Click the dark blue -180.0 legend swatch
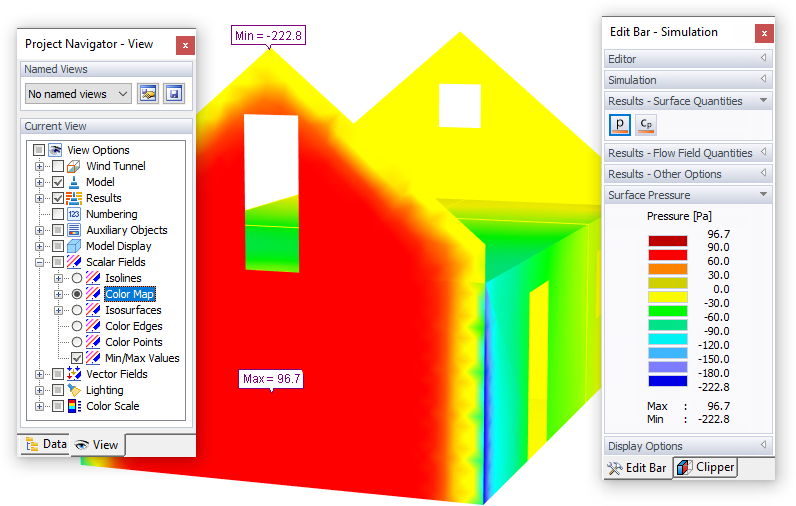This screenshot has width=796, height=506. click(668, 381)
